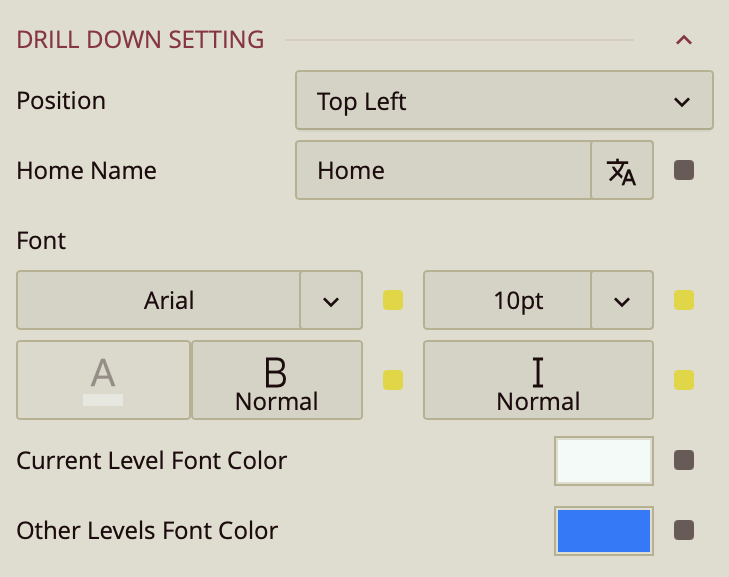Toggle the gray square beside Home Name
The image size is (729, 577).
click(684, 171)
